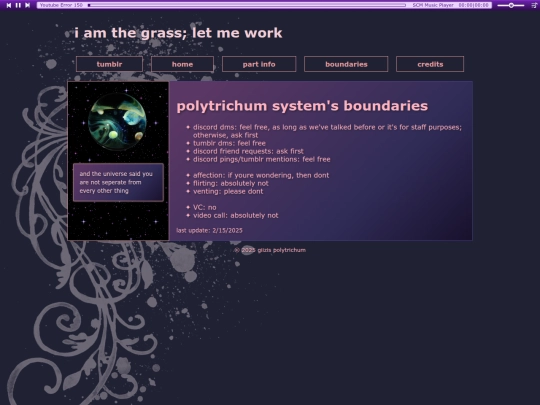The image size is (540, 405).
Task: Pause the SCM music player
Action: pyautogui.click(x=18, y=5)
